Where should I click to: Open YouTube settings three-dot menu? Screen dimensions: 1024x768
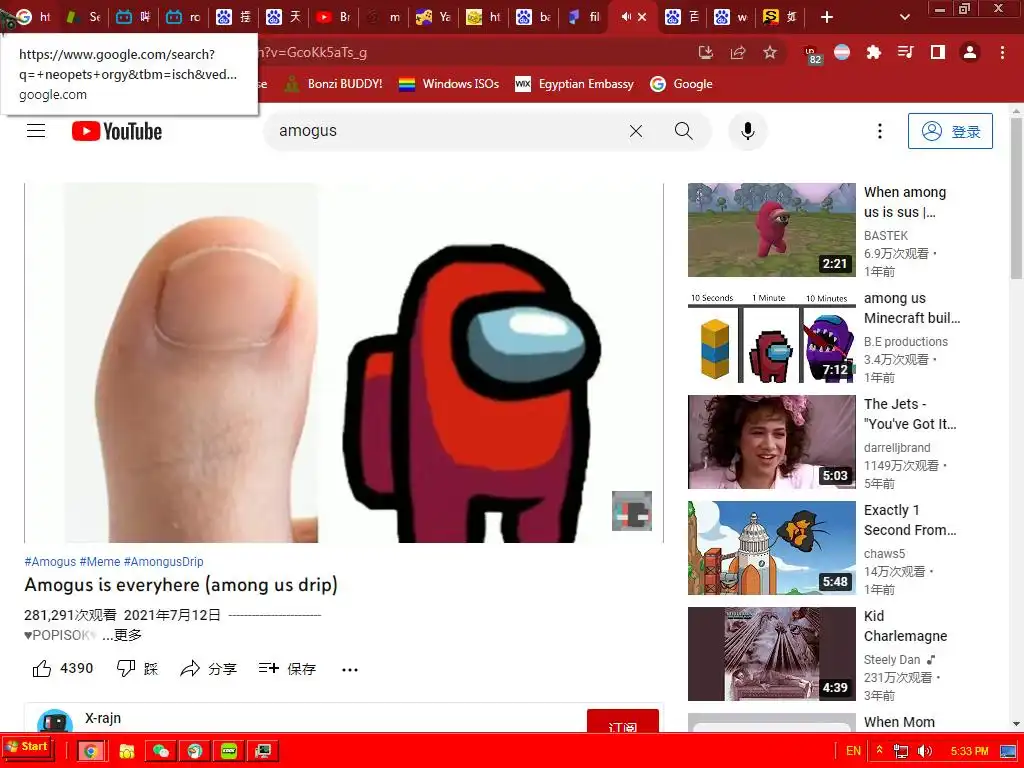(880, 131)
